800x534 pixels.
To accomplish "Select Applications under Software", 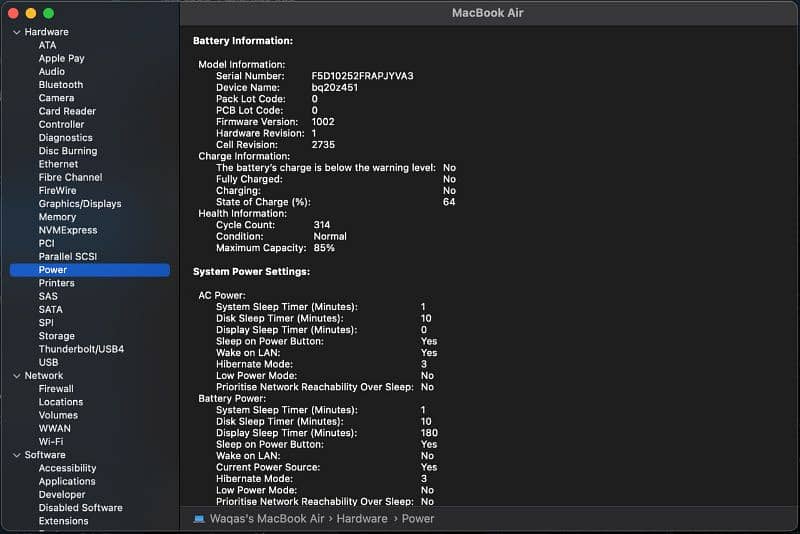I will coord(67,481).
